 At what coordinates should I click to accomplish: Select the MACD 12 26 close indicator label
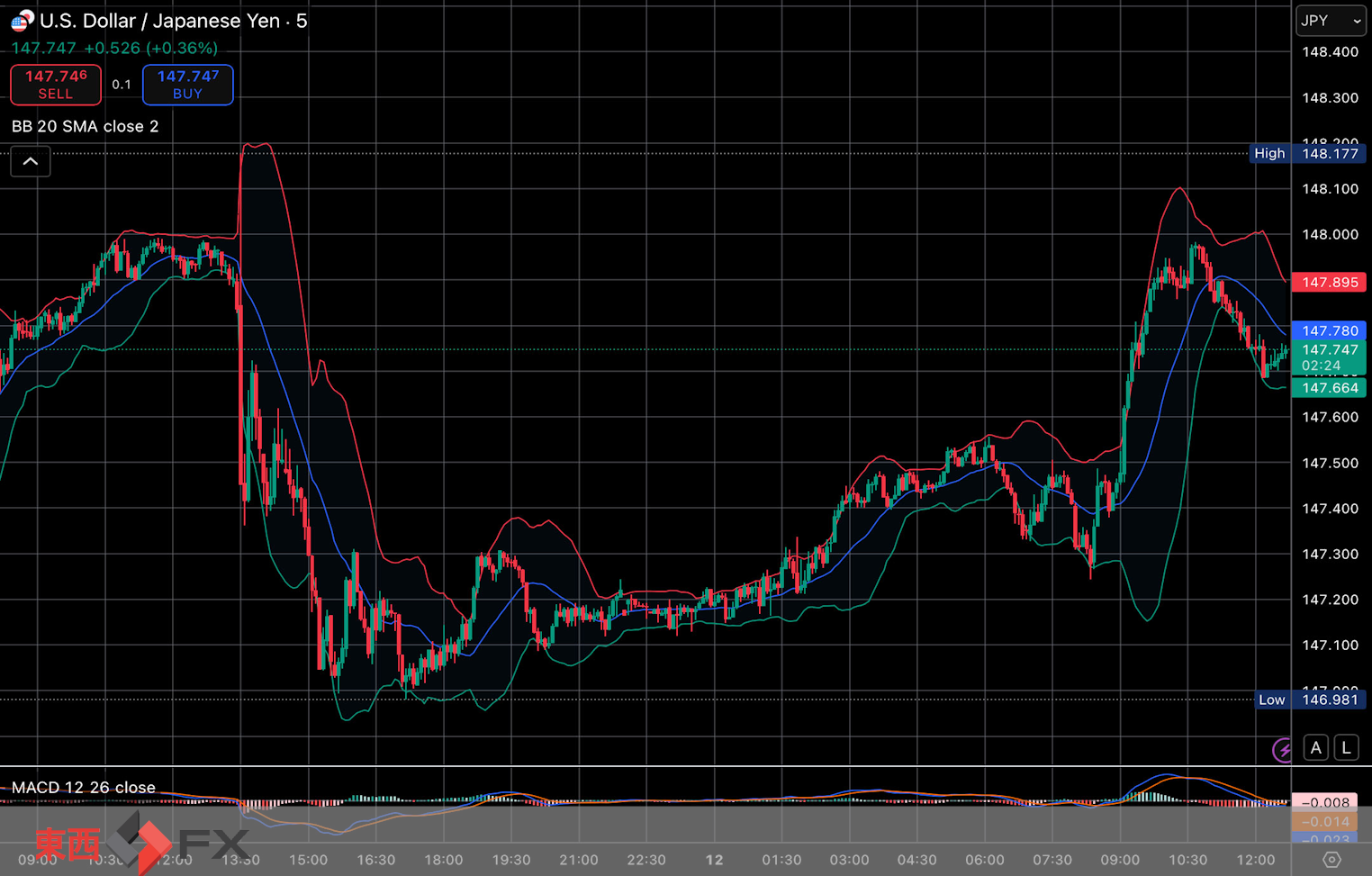[x=84, y=787]
